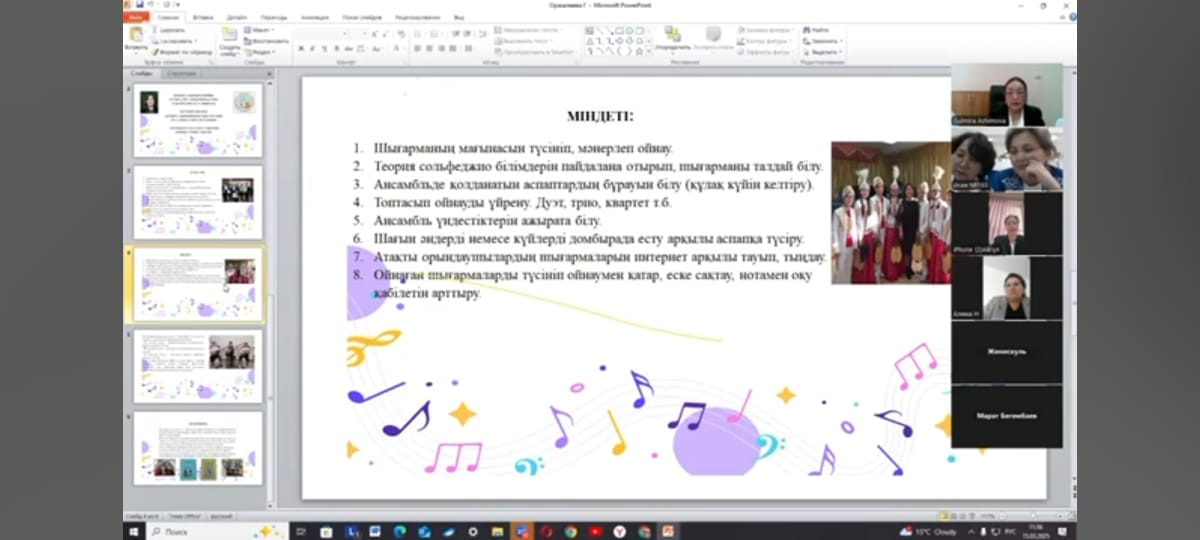Toggle underline text formatting

[323, 49]
